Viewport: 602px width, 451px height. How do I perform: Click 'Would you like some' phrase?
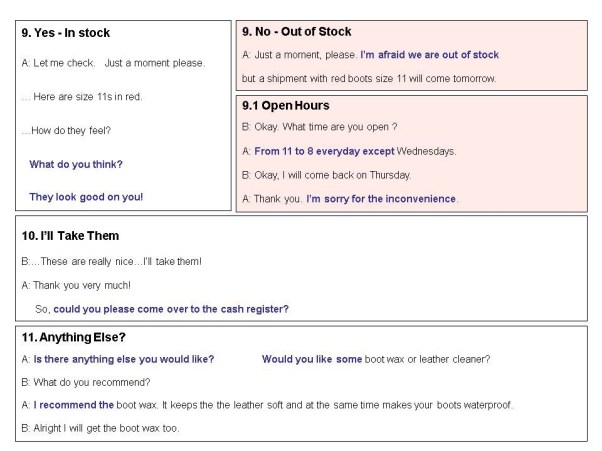[x=311, y=358]
